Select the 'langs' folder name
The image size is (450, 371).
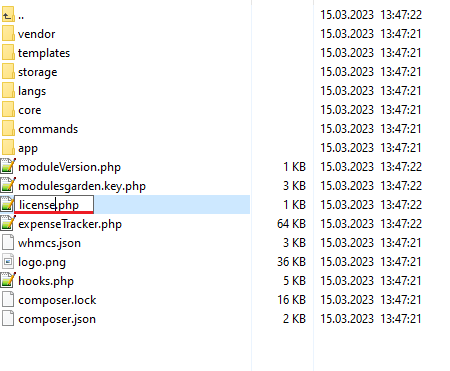(32, 91)
